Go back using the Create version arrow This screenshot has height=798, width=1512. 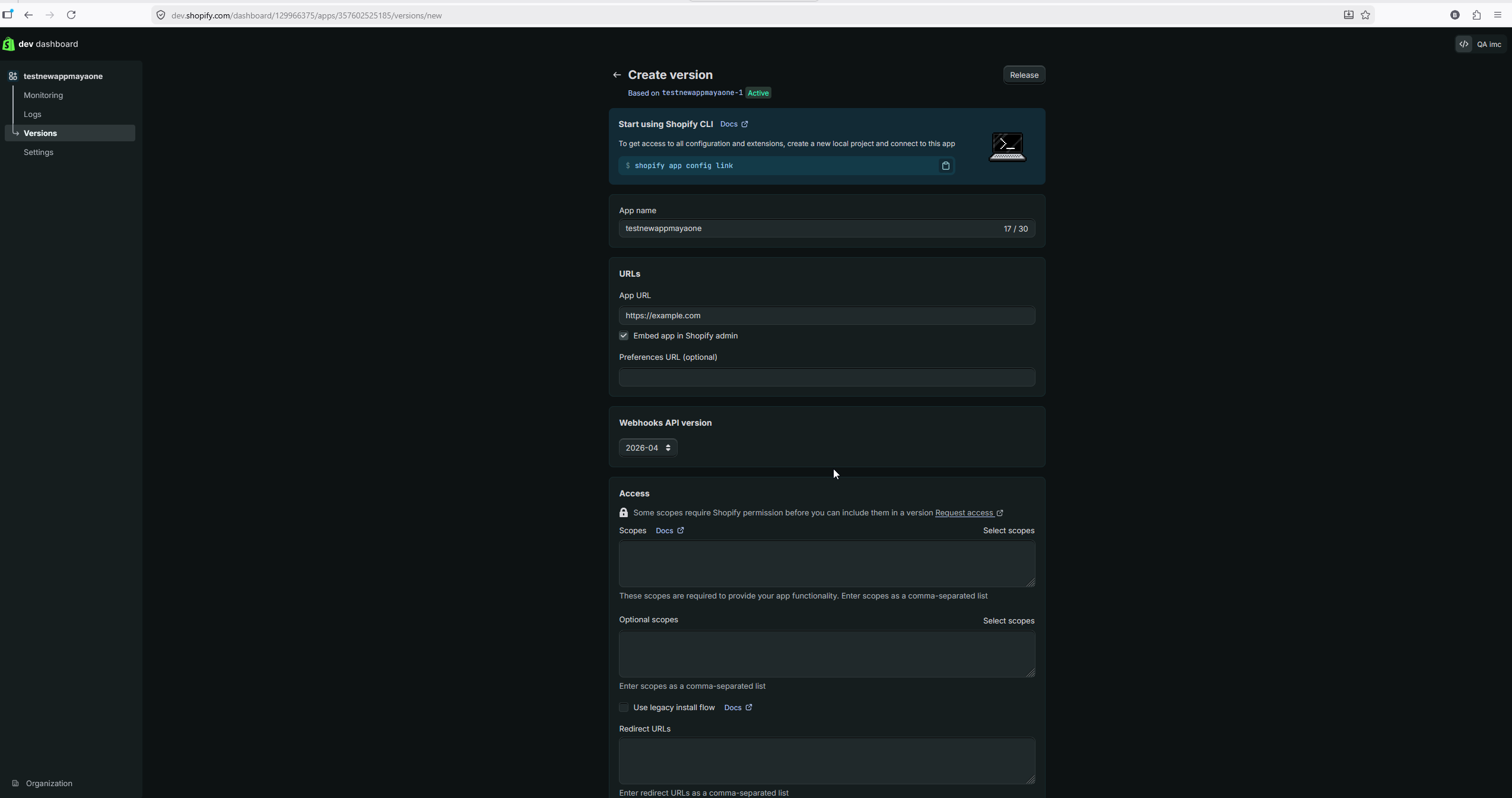pyautogui.click(x=617, y=75)
